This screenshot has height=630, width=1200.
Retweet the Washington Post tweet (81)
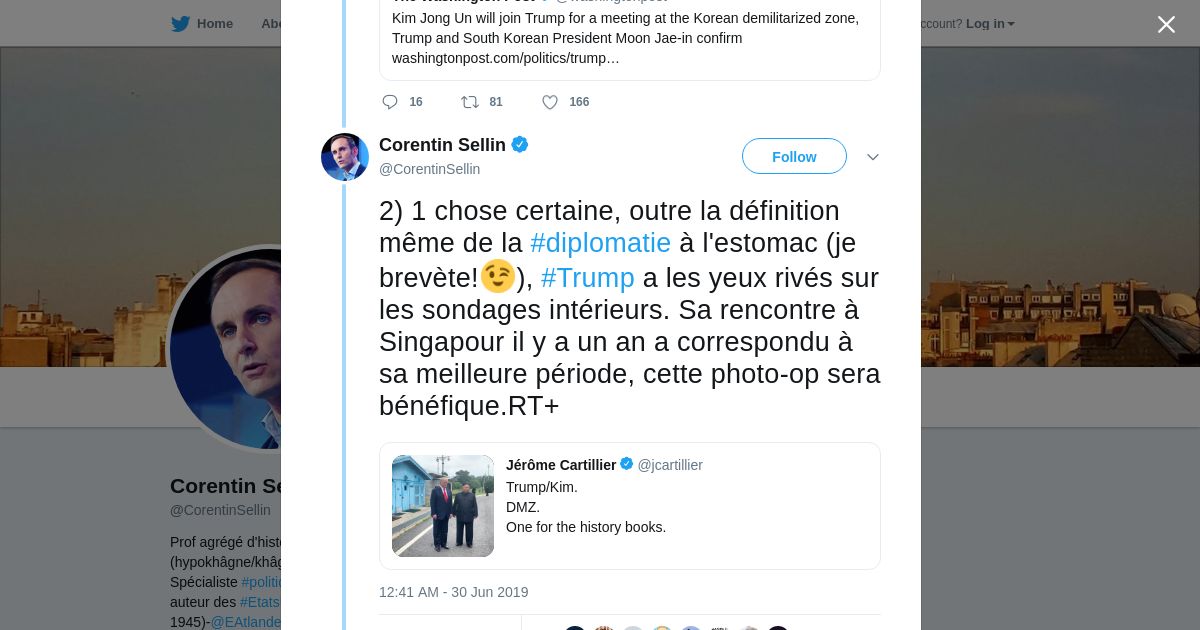470,102
